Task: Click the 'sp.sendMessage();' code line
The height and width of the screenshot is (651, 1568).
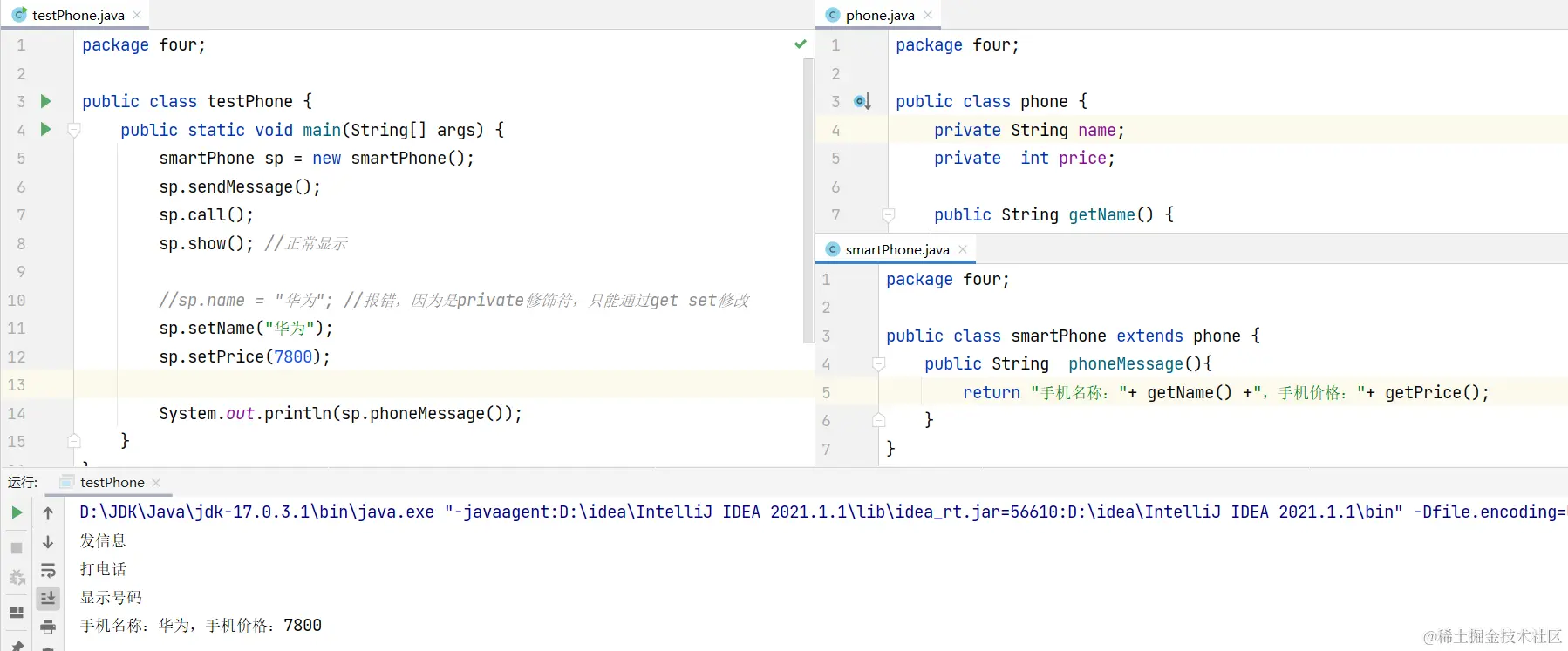Action: 240,186
